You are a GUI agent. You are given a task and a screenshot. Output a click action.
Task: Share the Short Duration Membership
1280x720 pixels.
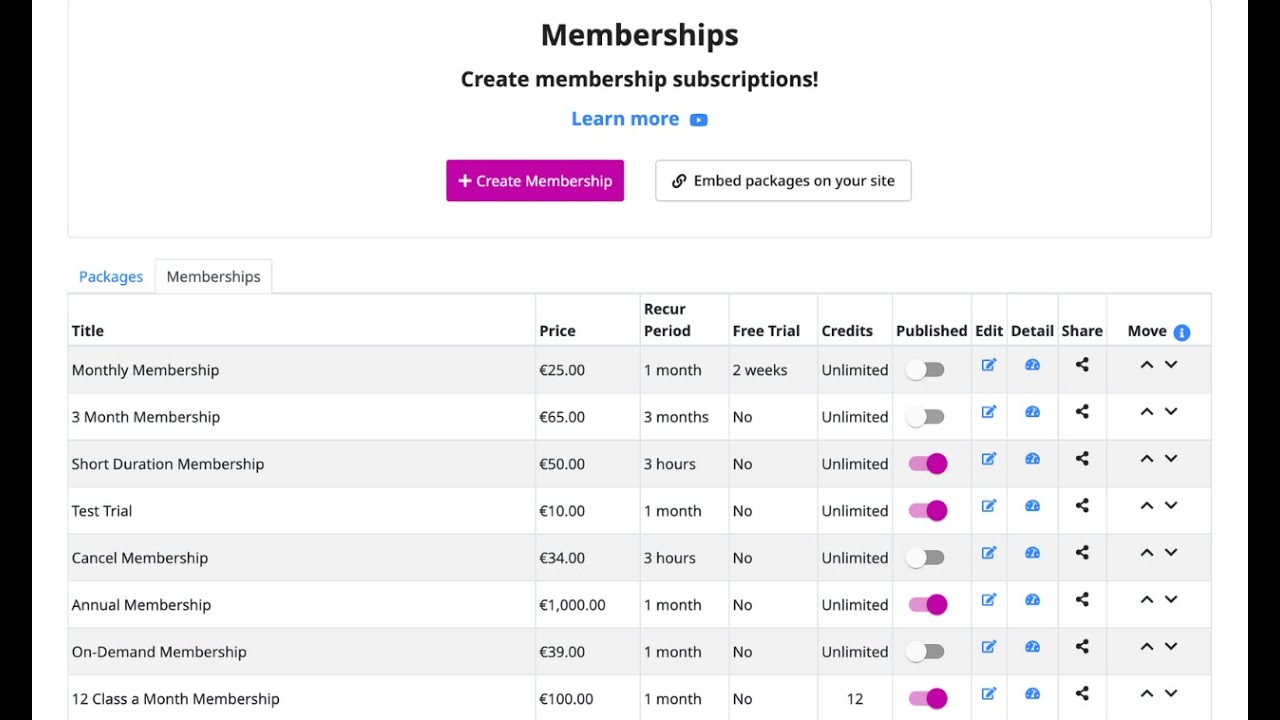1082,459
